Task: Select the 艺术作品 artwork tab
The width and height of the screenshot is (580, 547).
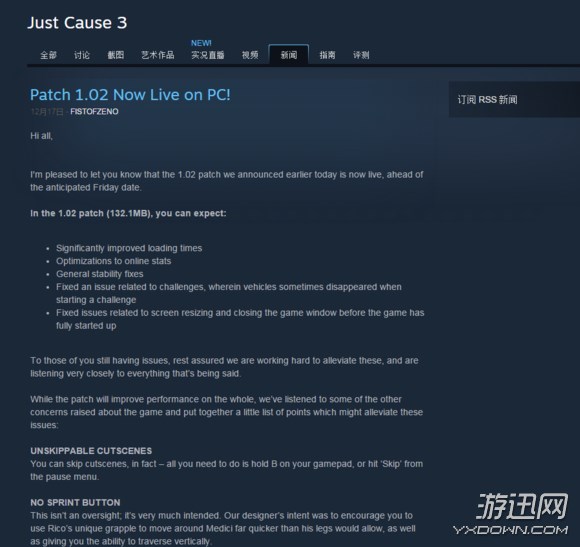Action: (158, 55)
